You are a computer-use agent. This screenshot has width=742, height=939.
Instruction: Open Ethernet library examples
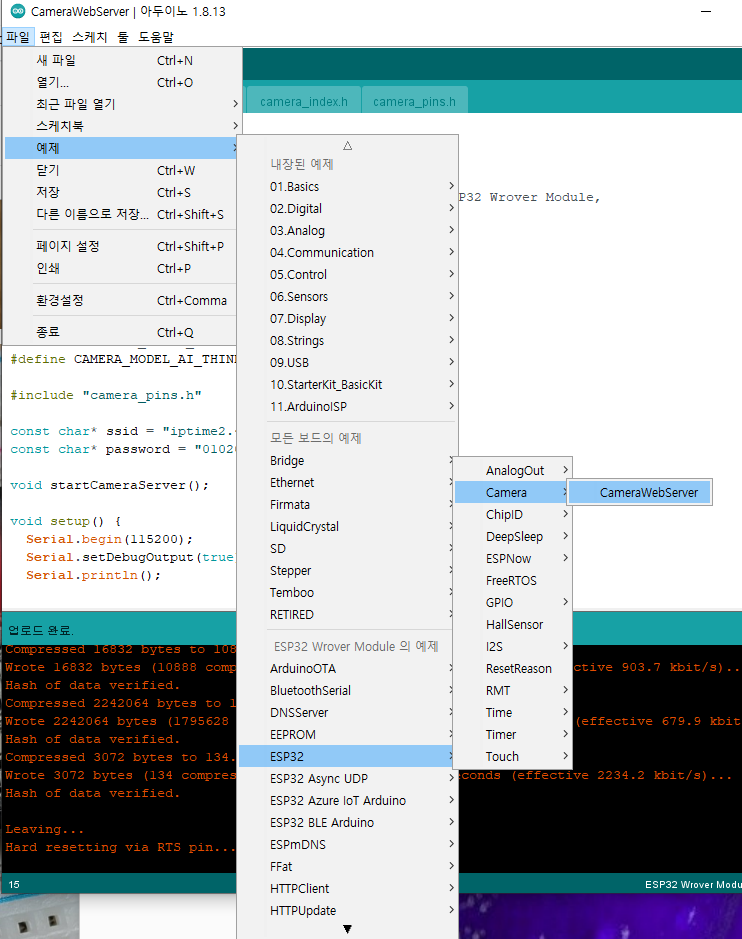[x=347, y=483]
